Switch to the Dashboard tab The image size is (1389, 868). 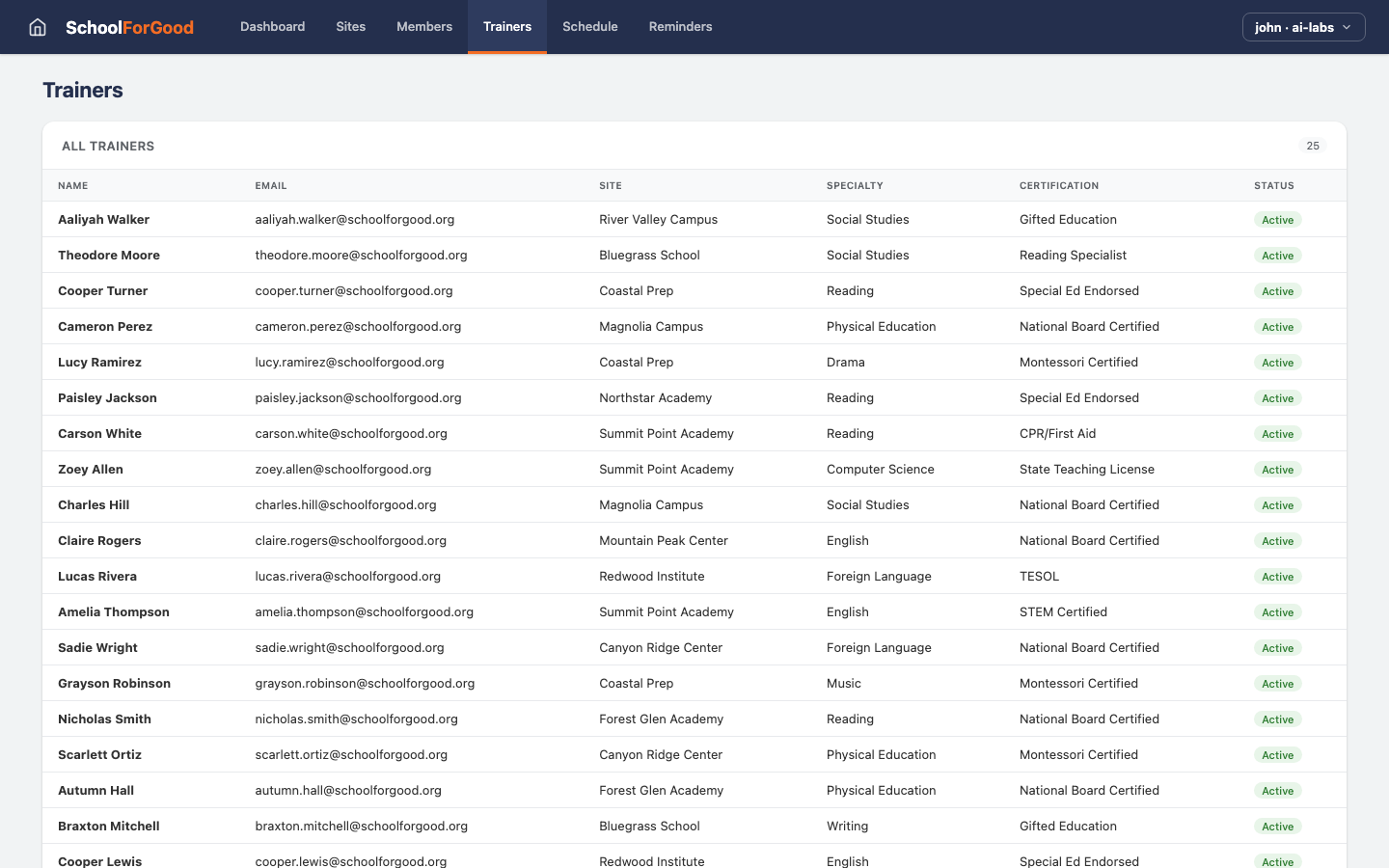272,27
